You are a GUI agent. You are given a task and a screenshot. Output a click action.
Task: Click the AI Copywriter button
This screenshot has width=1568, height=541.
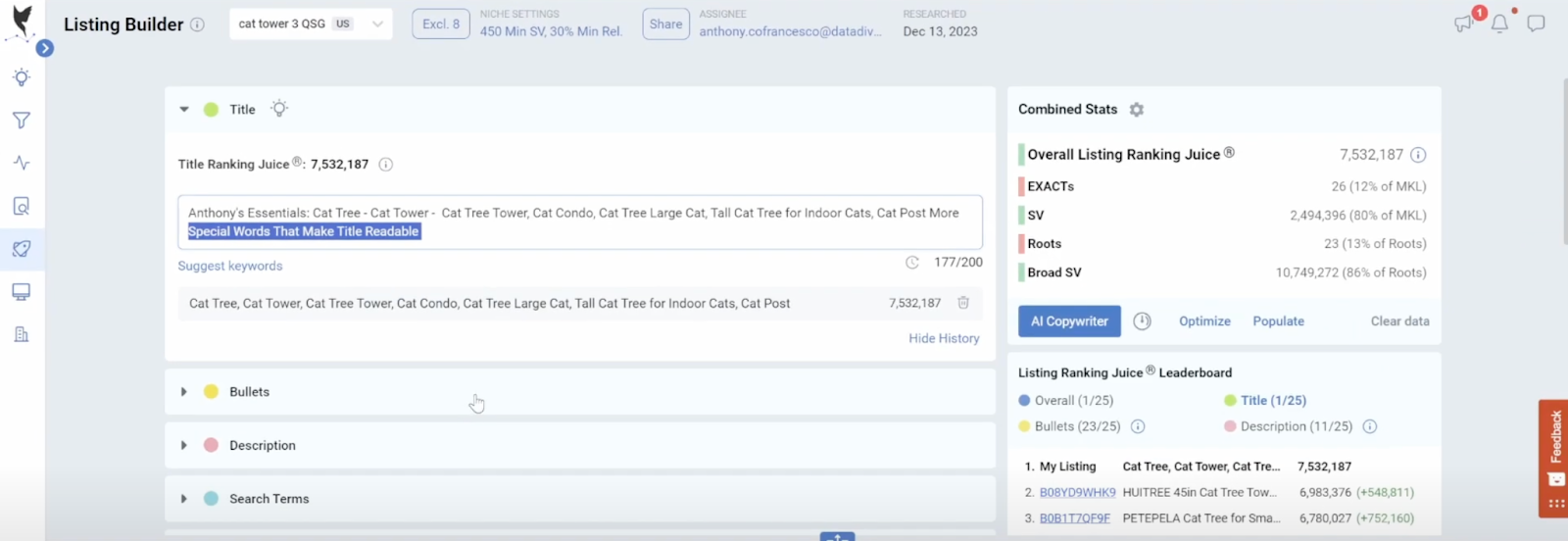(1069, 321)
